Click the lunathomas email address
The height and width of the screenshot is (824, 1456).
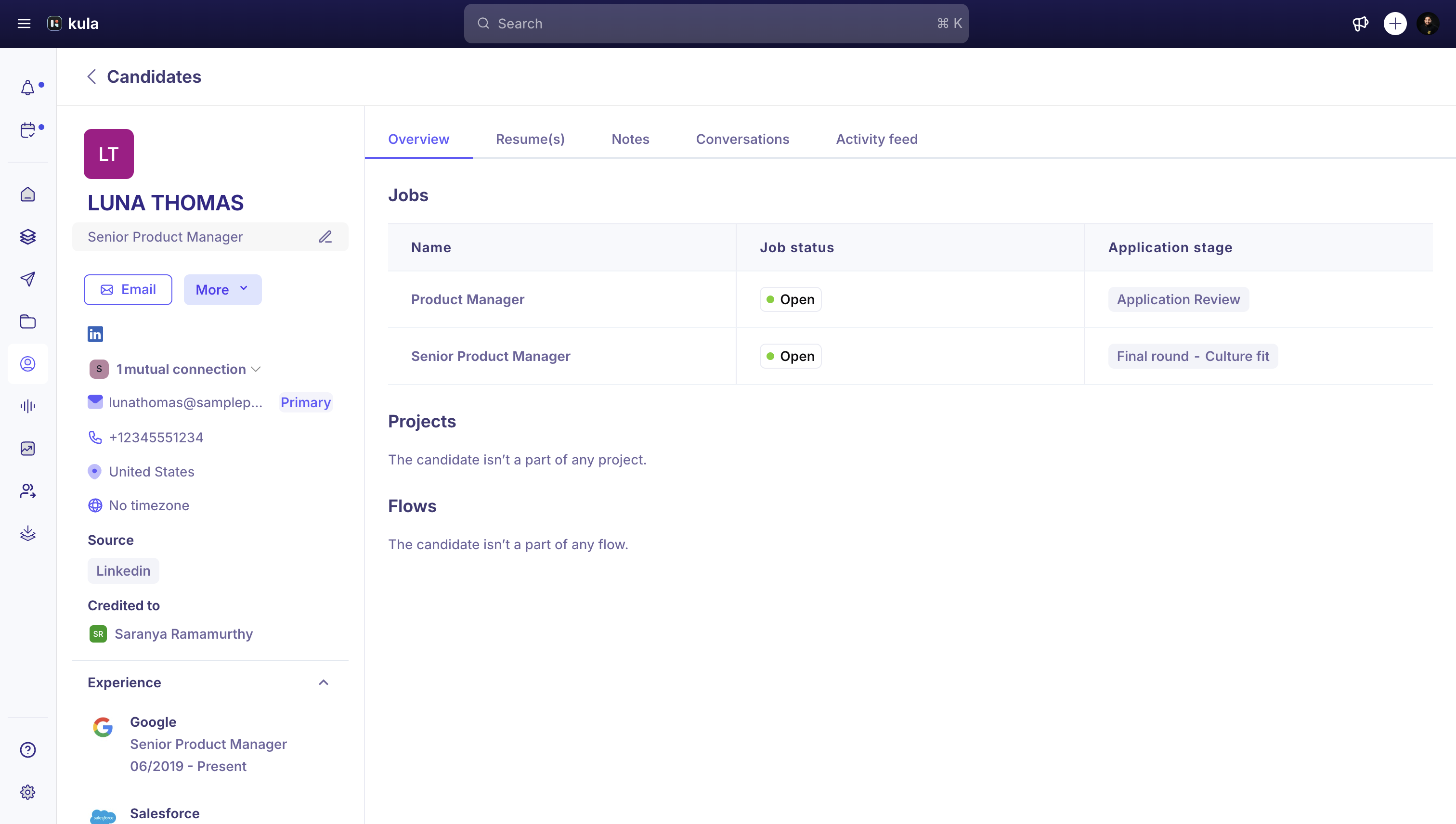coord(186,402)
